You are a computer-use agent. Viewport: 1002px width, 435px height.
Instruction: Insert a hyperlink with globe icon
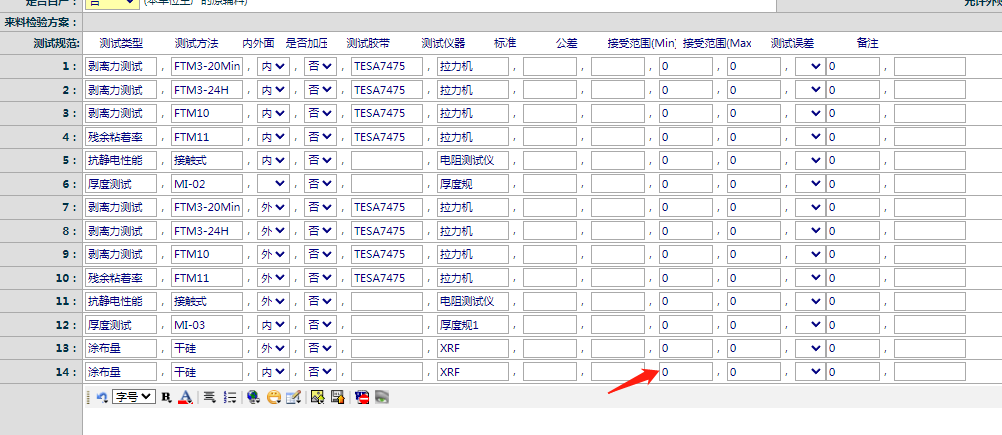pos(254,397)
